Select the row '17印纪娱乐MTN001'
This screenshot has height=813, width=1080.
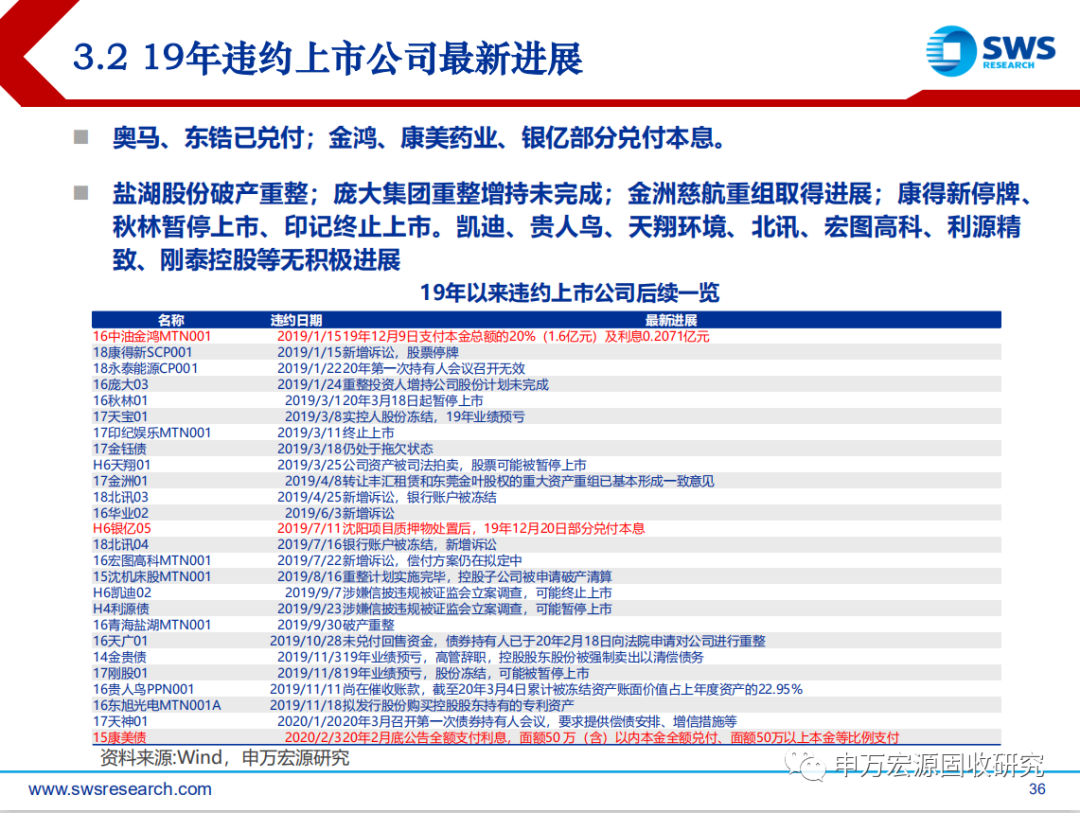coord(546,433)
